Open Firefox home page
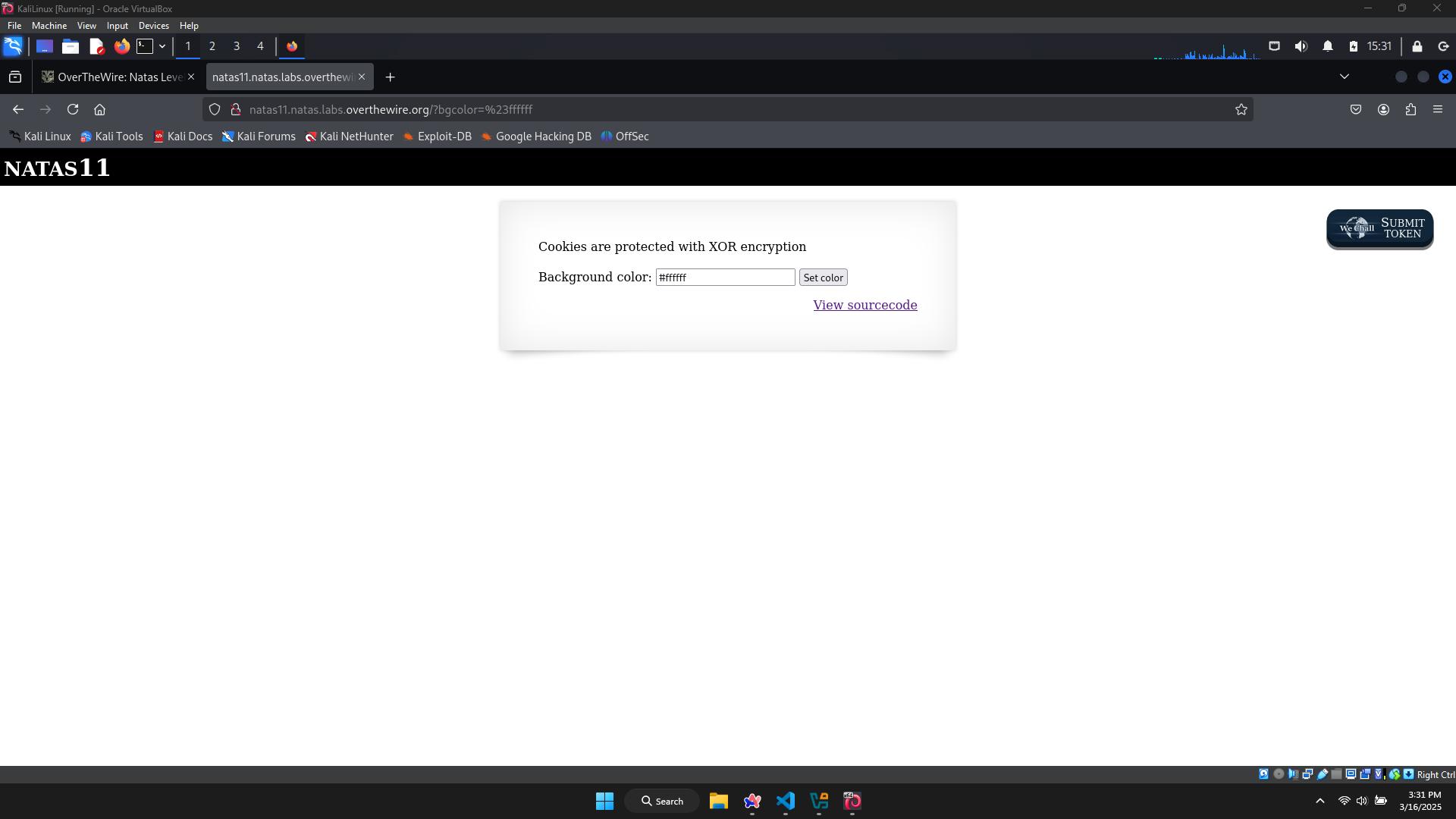This screenshot has height=819, width=1456. click(x=99, y=109)
